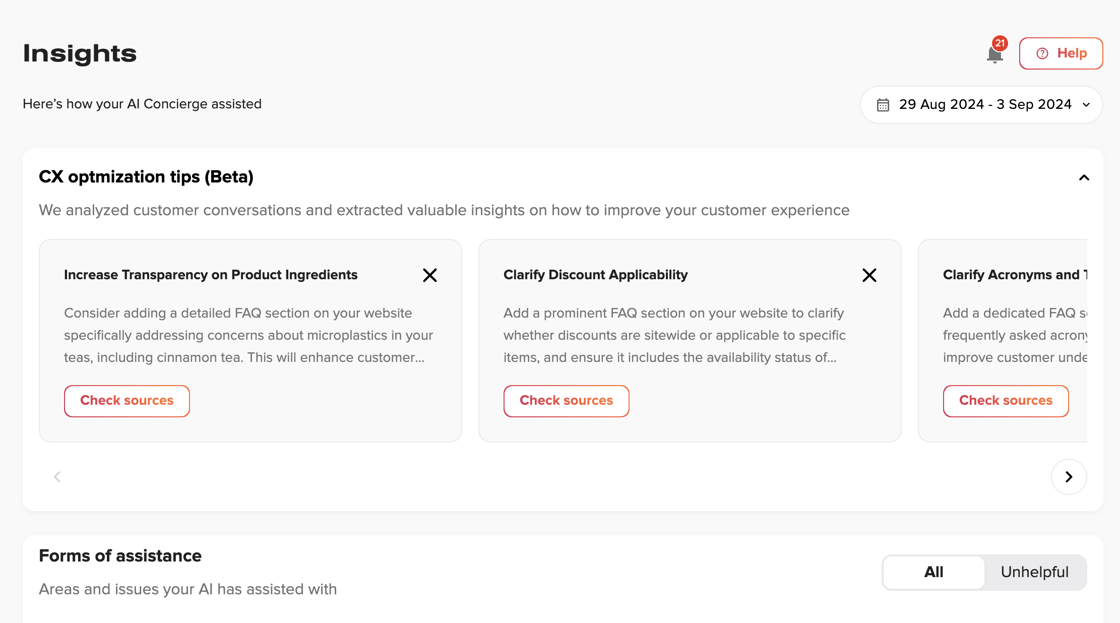
Task: Click the previous tips left arrow
Action: pos(57,477)
